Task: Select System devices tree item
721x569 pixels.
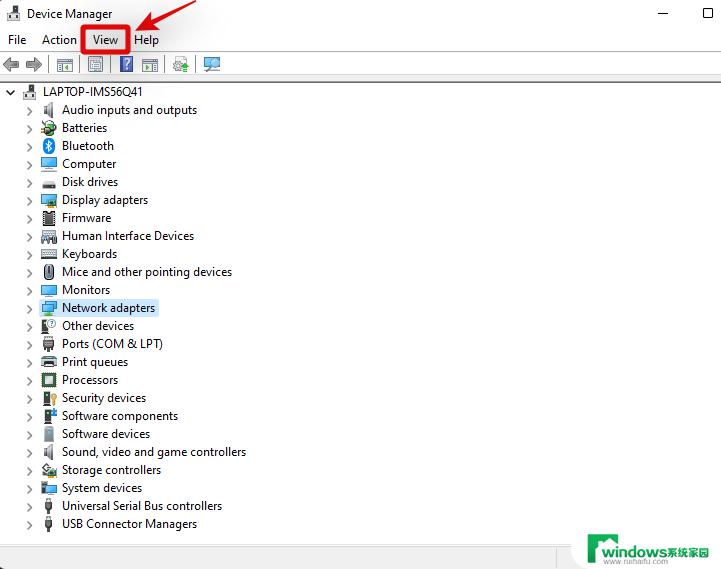Action: point(102,488)
